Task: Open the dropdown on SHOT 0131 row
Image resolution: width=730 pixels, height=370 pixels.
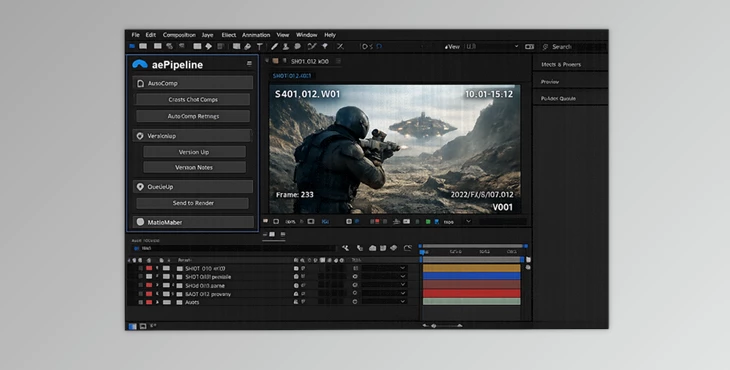Action: 403,276
